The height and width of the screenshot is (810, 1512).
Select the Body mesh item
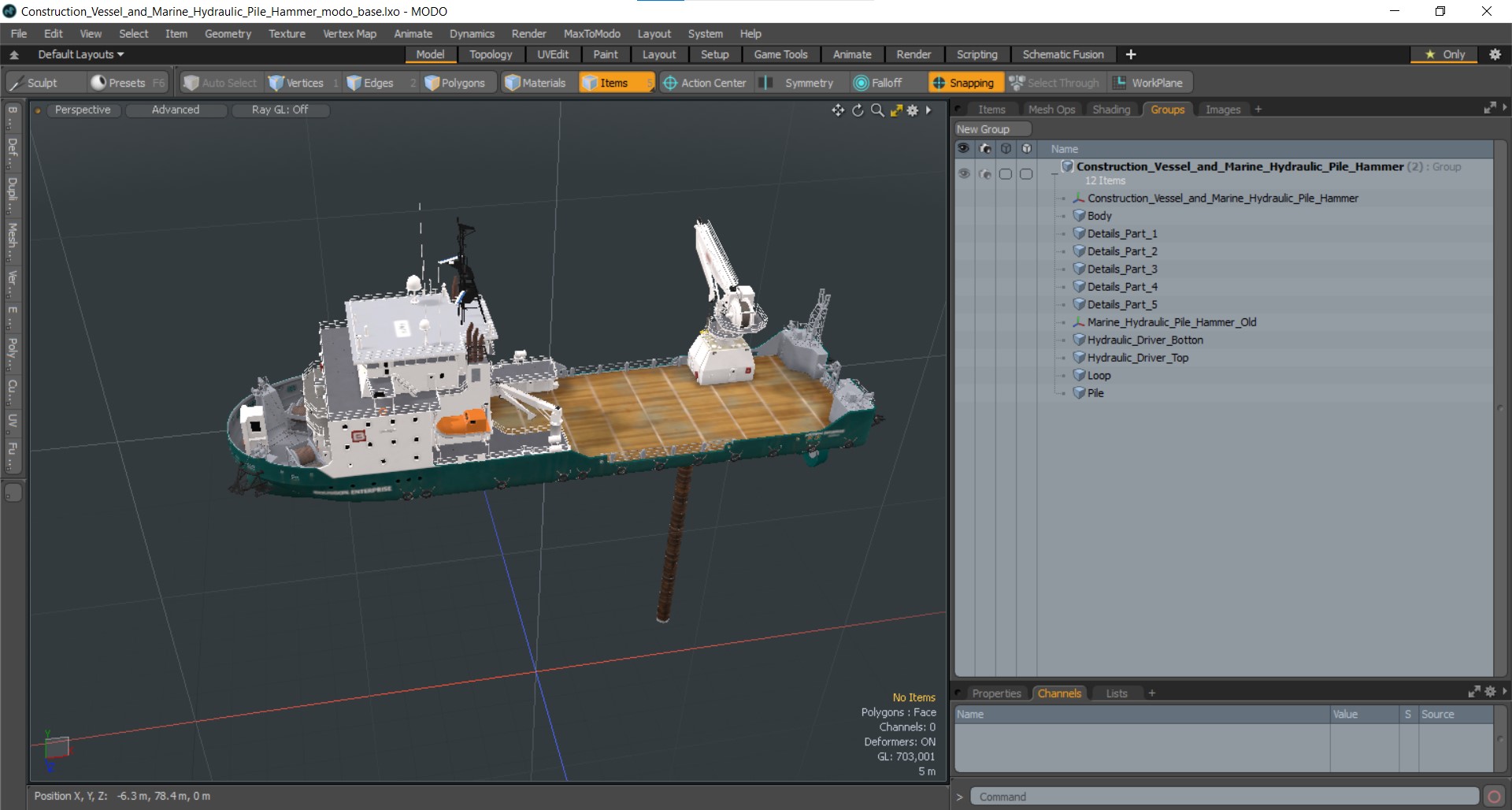click(x=1099, y=216)
